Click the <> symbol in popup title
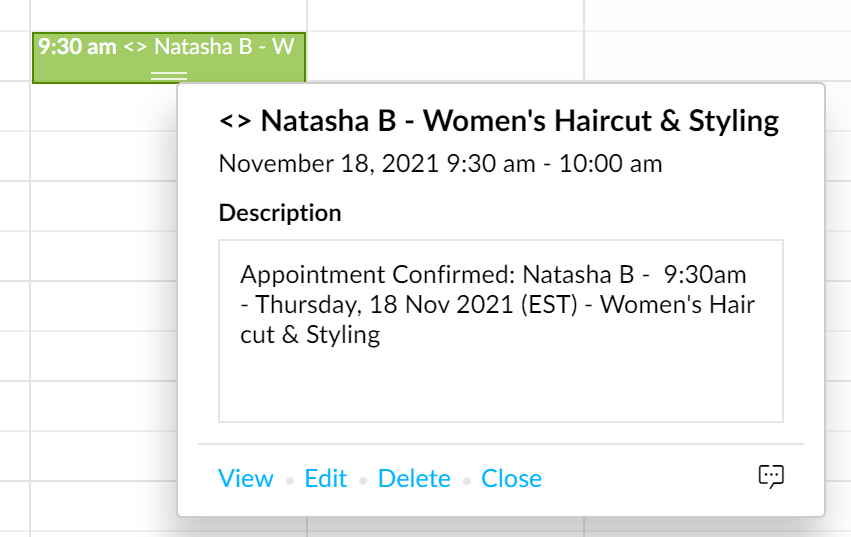 coord(234,122)
